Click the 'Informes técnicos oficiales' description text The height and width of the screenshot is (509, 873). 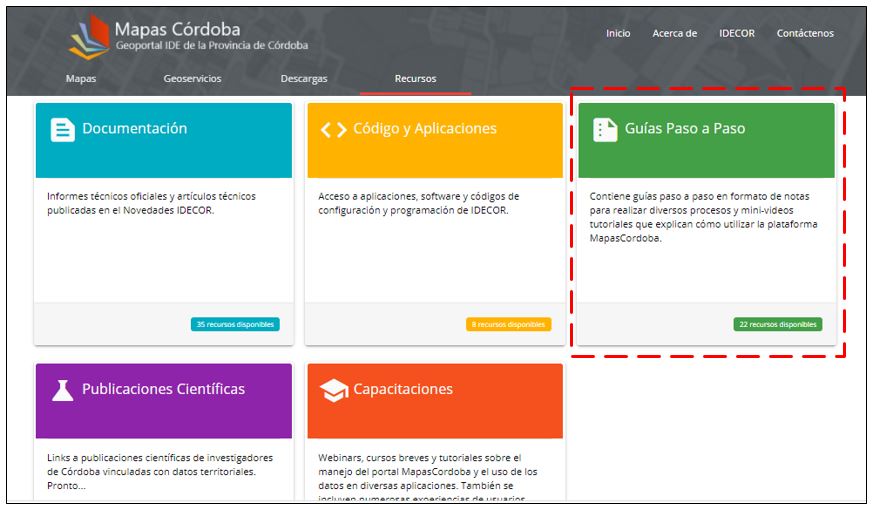click(x=151, y=203)
